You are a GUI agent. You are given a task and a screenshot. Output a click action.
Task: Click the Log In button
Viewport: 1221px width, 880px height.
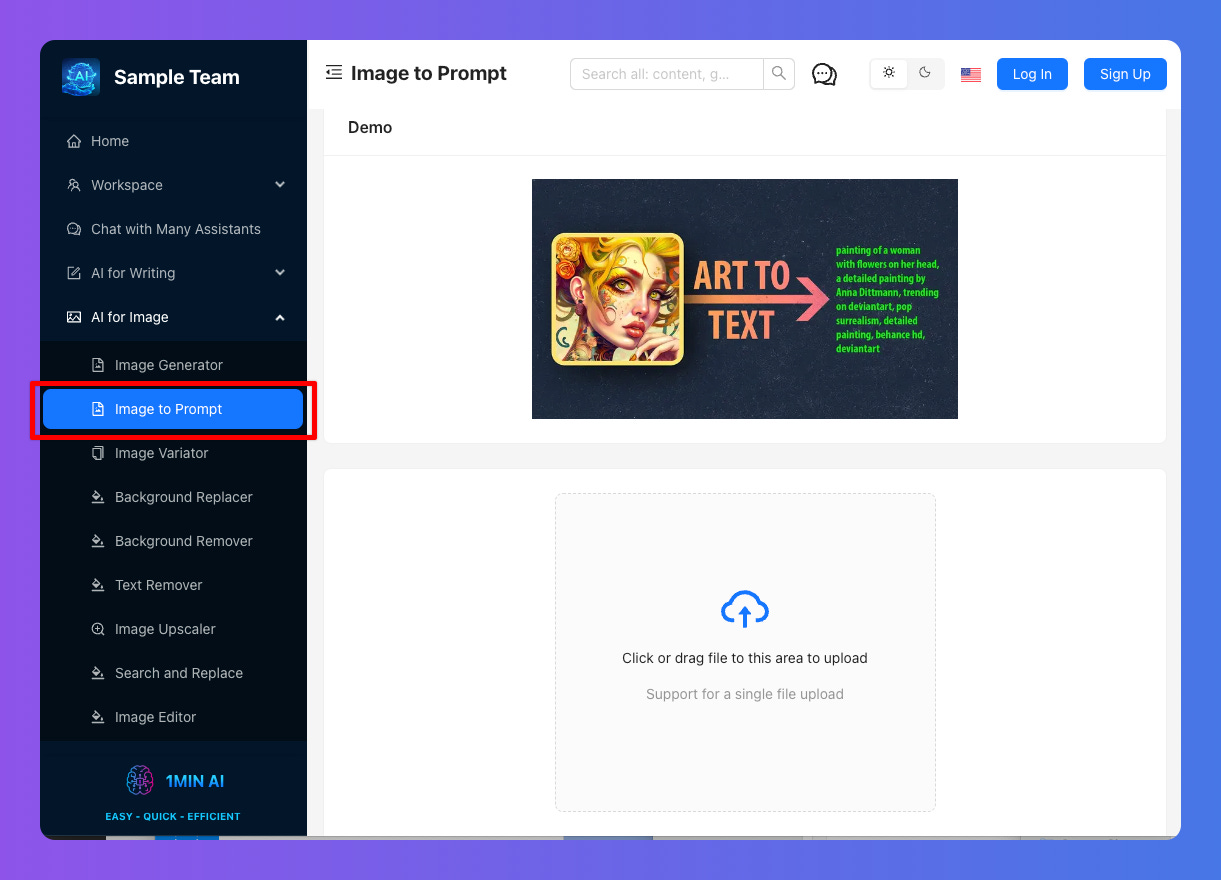coord(1032,74)
